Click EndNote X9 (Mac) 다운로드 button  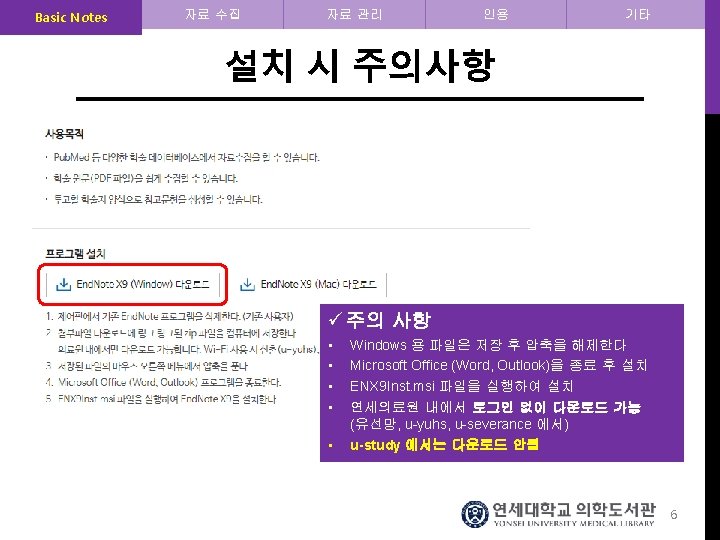click(308, 284)
